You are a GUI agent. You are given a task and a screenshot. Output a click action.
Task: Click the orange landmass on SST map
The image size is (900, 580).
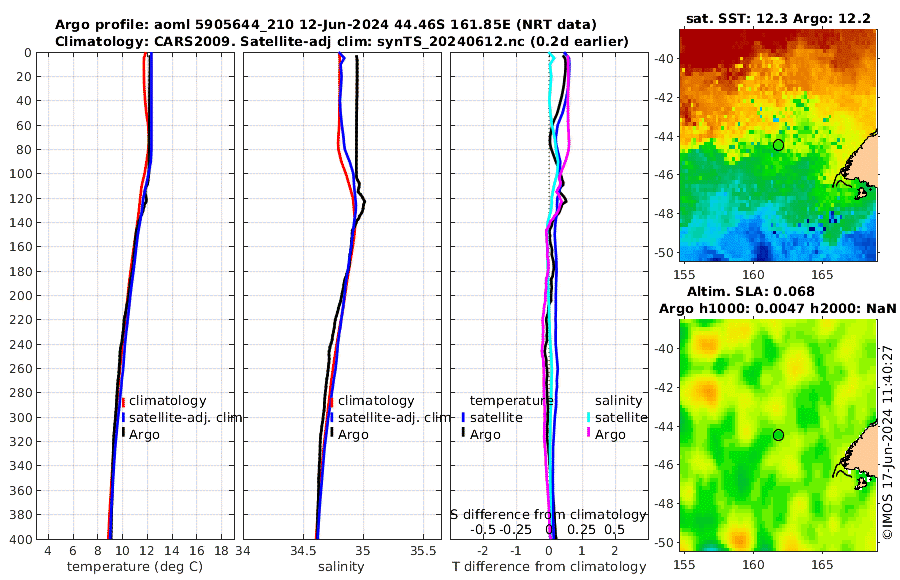[864, 158]
